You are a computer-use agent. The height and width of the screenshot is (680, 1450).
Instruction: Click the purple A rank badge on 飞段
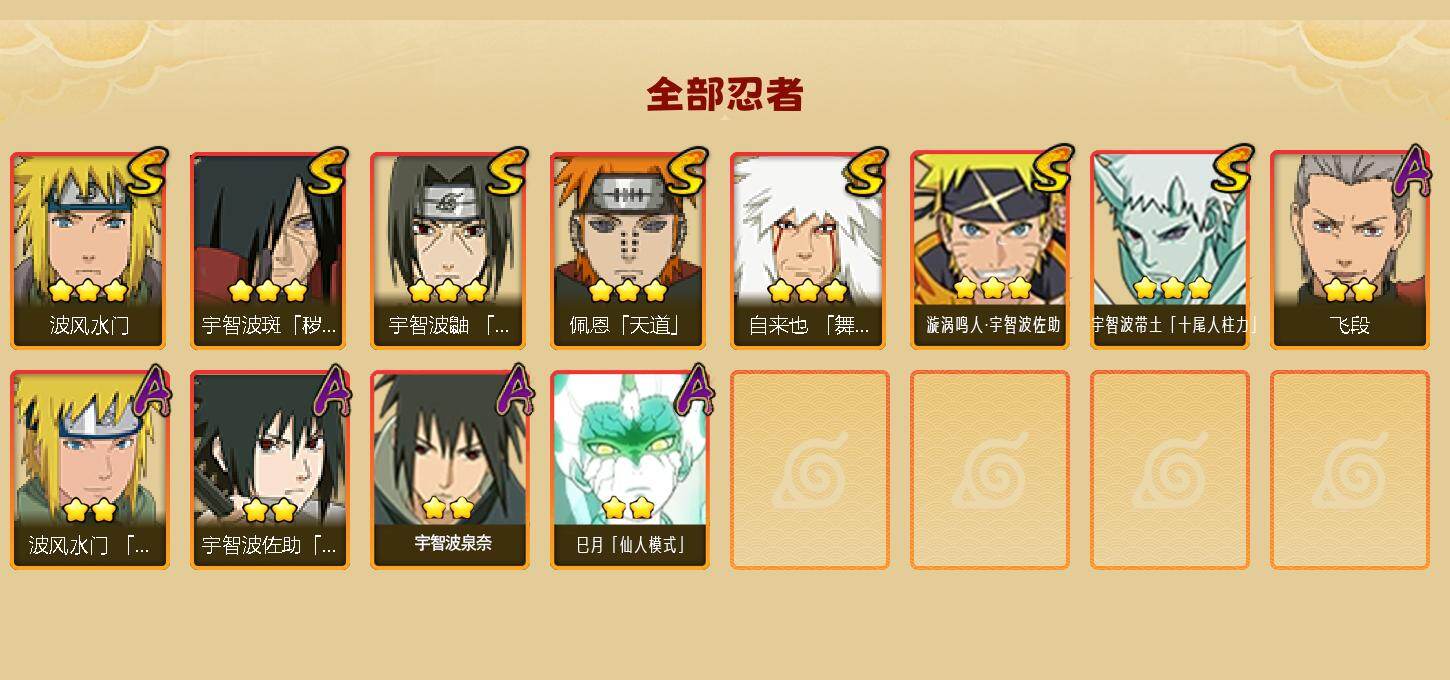pos(1412,172)
